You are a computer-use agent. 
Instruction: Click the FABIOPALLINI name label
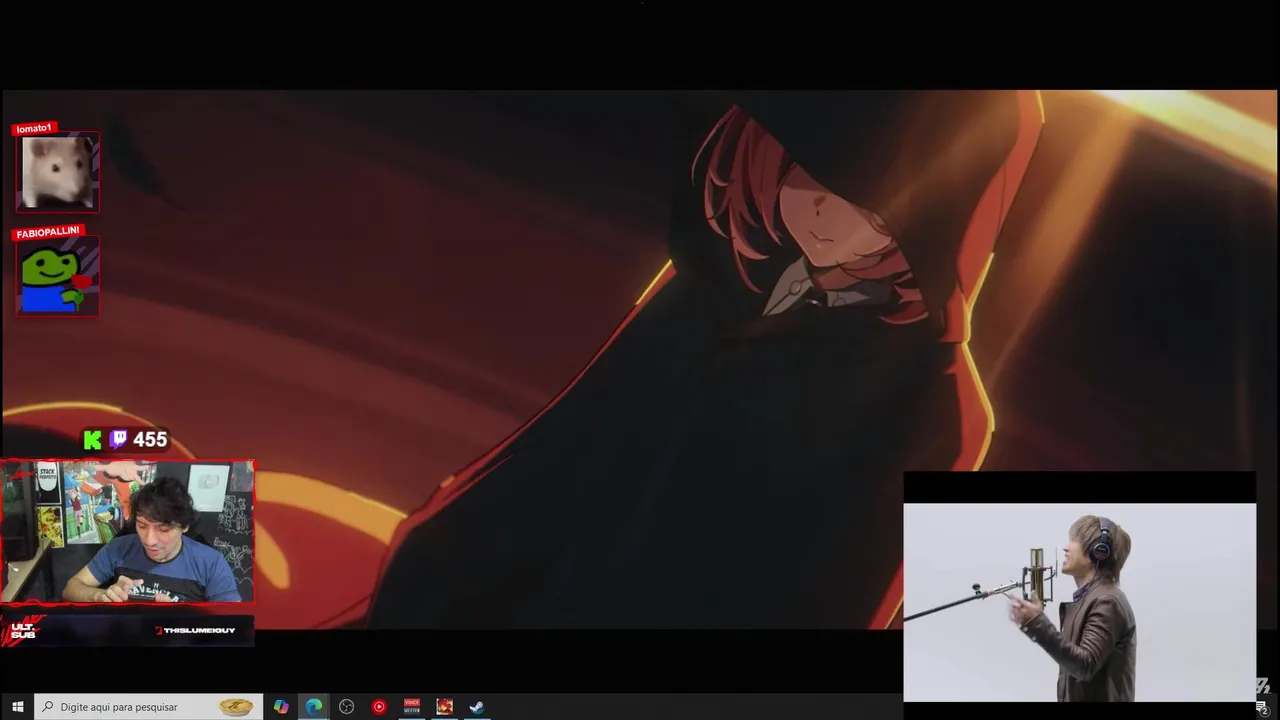point(48,232)
